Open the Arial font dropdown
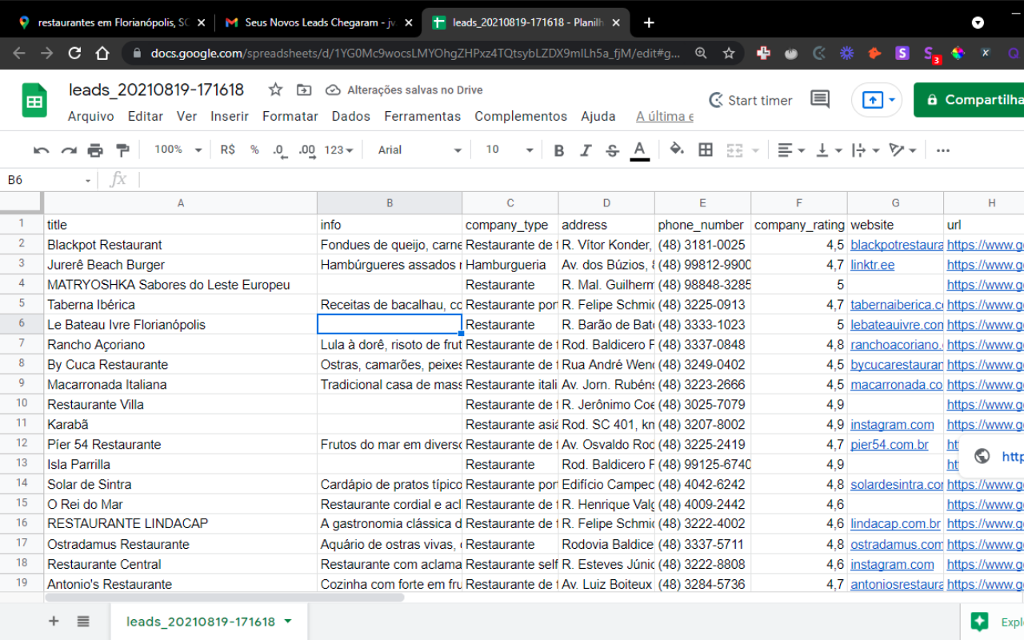 419,150
